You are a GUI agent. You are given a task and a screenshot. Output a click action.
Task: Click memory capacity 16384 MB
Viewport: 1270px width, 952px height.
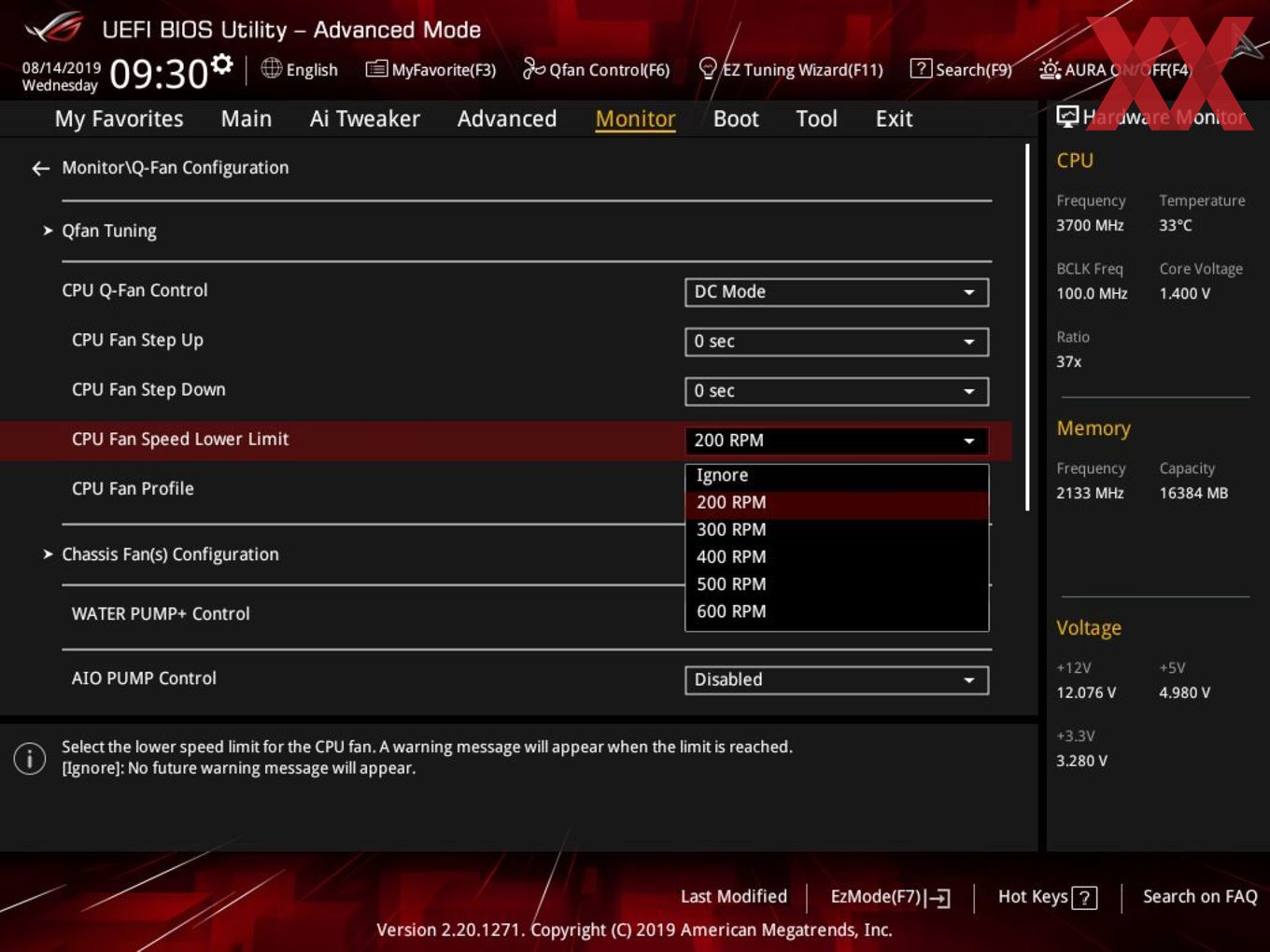(1193, 494)
